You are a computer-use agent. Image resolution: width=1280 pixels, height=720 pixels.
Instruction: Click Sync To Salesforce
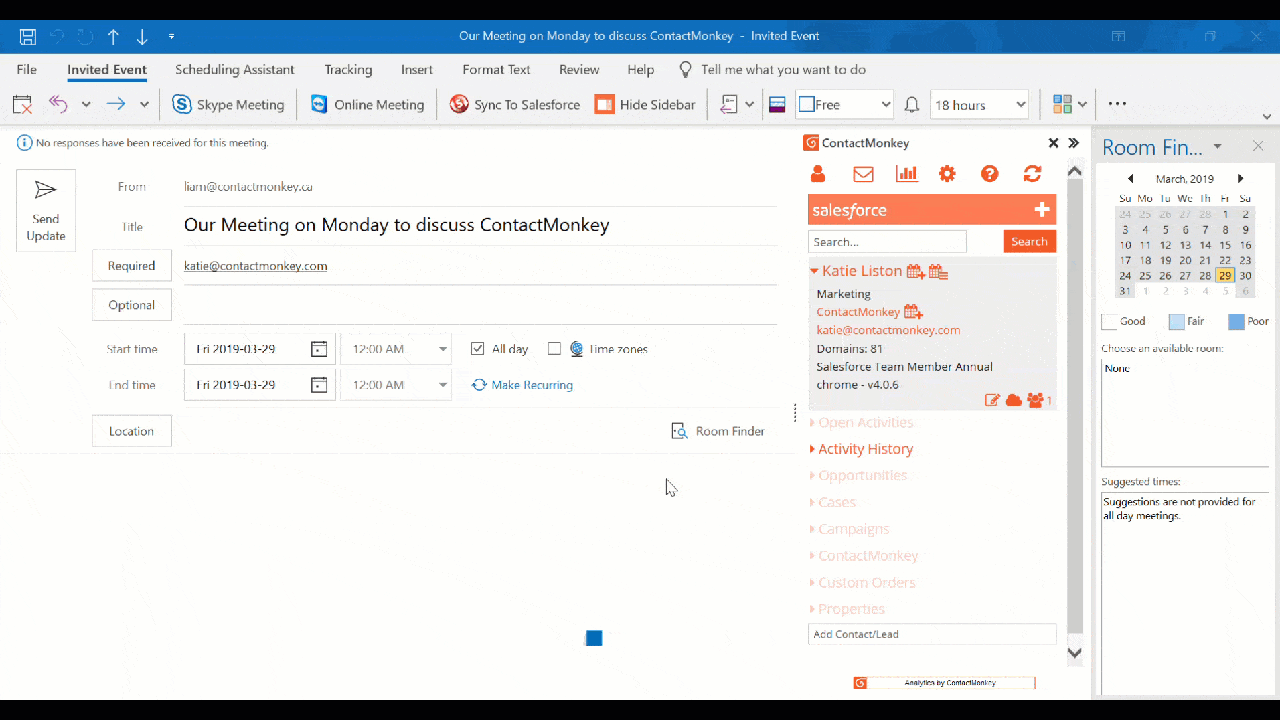pos(515,104)
